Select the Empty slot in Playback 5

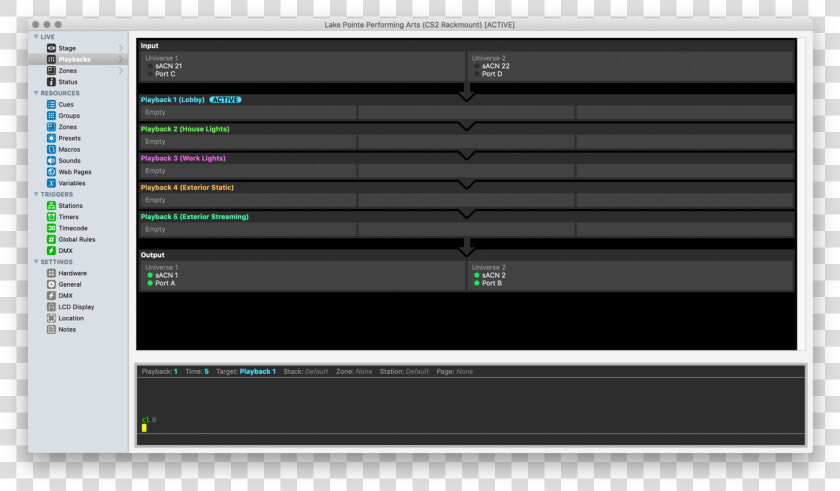coord(248,229)
